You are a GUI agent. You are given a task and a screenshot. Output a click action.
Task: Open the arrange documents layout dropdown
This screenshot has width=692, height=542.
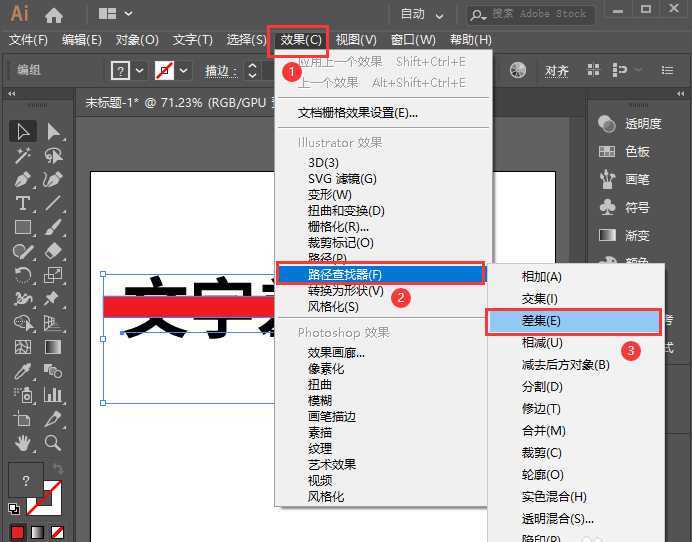coord(116,14)
